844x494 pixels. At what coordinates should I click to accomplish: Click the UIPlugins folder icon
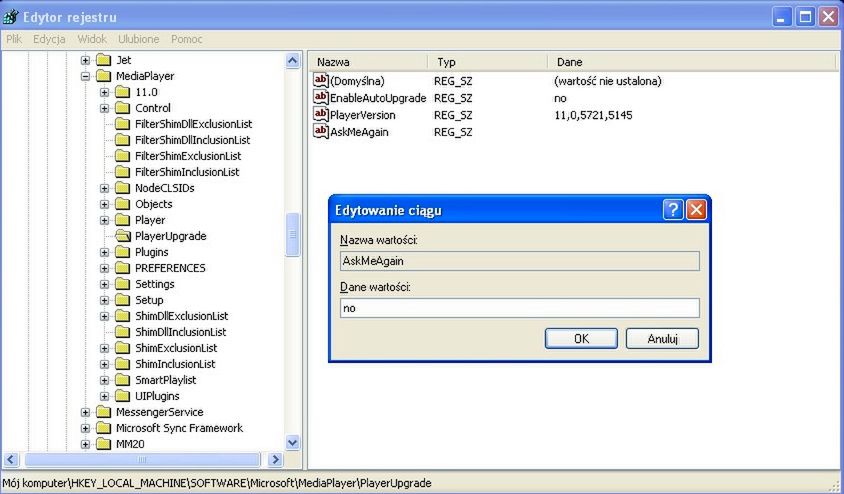[x=123, y=396]
